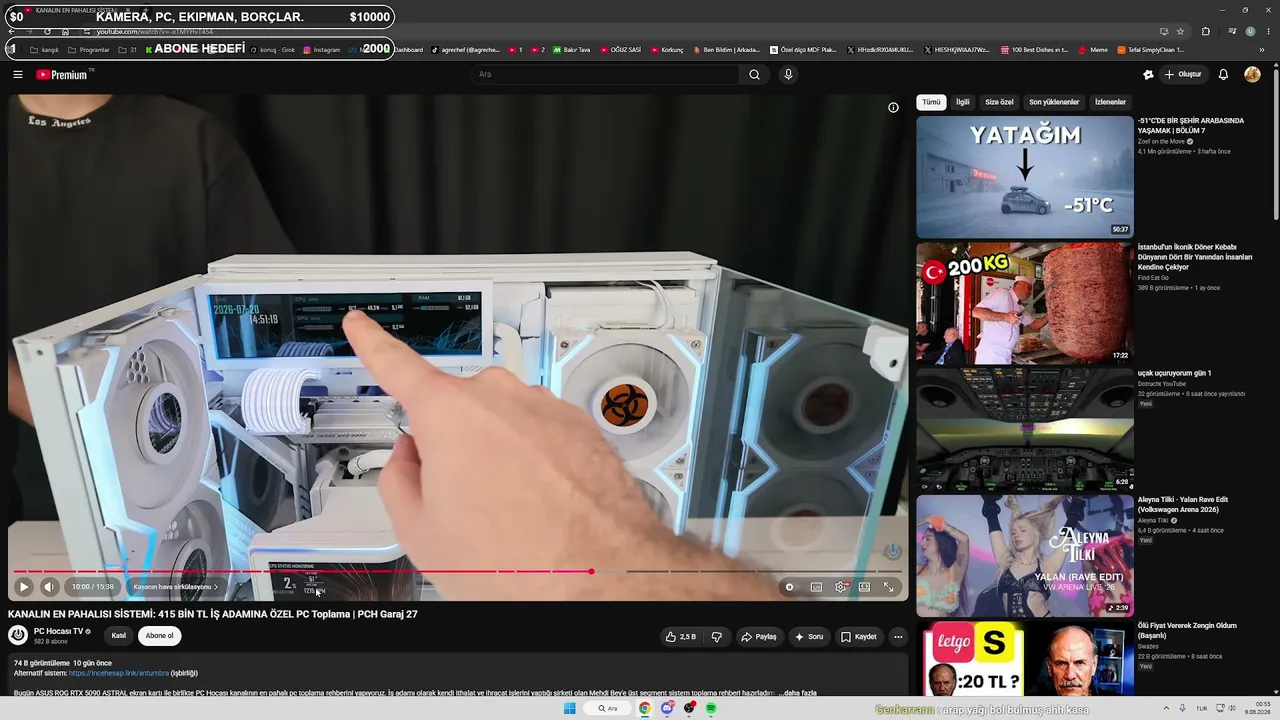Open 'Ölü Fiyat Vererek Zengin Oldum' title
Image resolution: width=1280 pixels, height=720 pixels.
click(x=1187, y=631)
